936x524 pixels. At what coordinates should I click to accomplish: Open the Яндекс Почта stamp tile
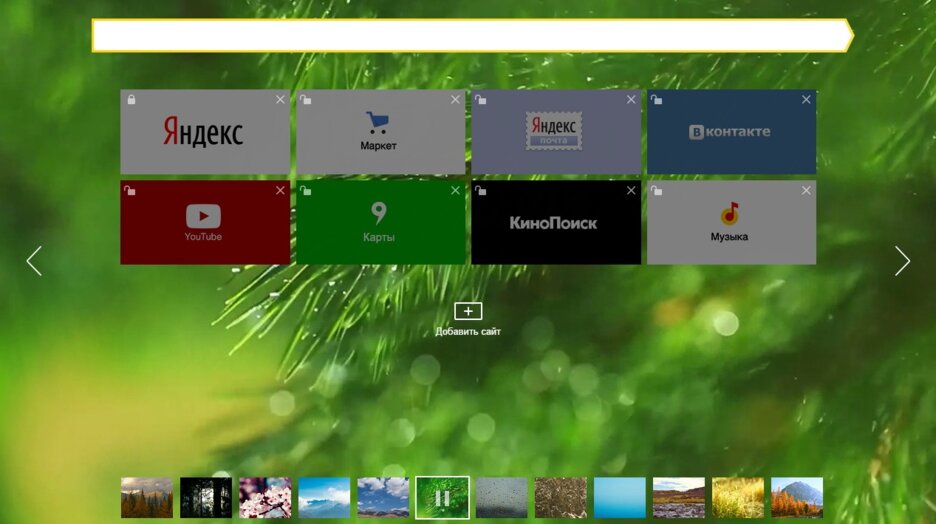click(x=555, y=133)
